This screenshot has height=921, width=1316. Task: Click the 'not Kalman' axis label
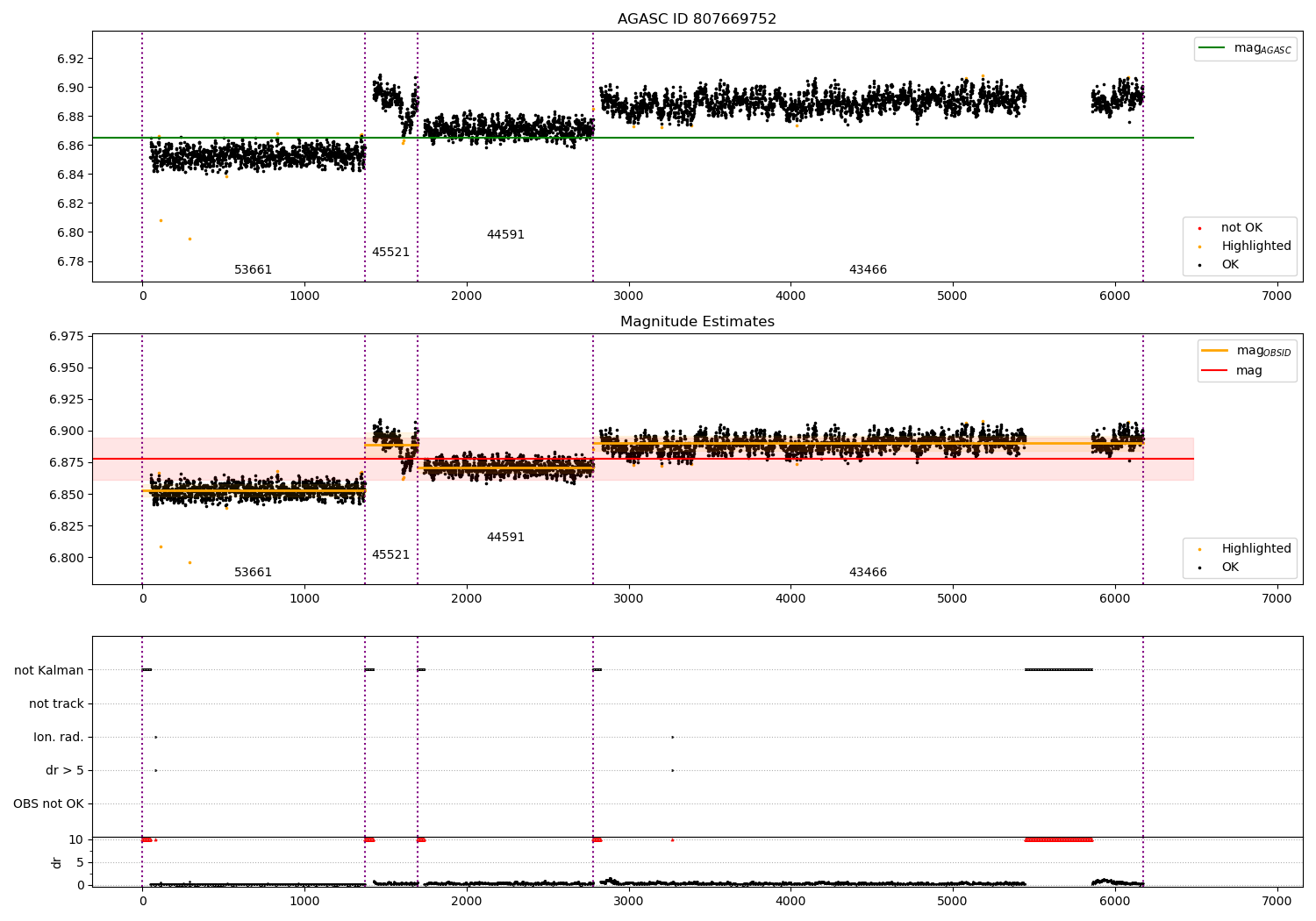coord(49,671)
